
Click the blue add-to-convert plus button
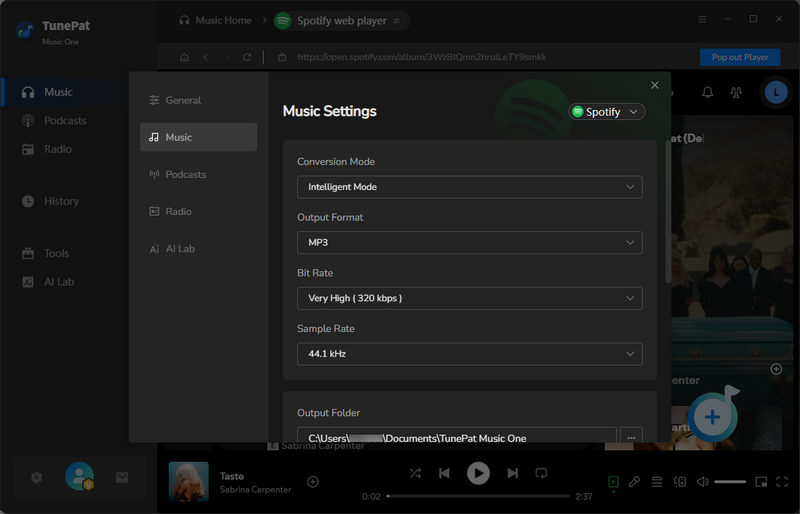coord(712,417)
